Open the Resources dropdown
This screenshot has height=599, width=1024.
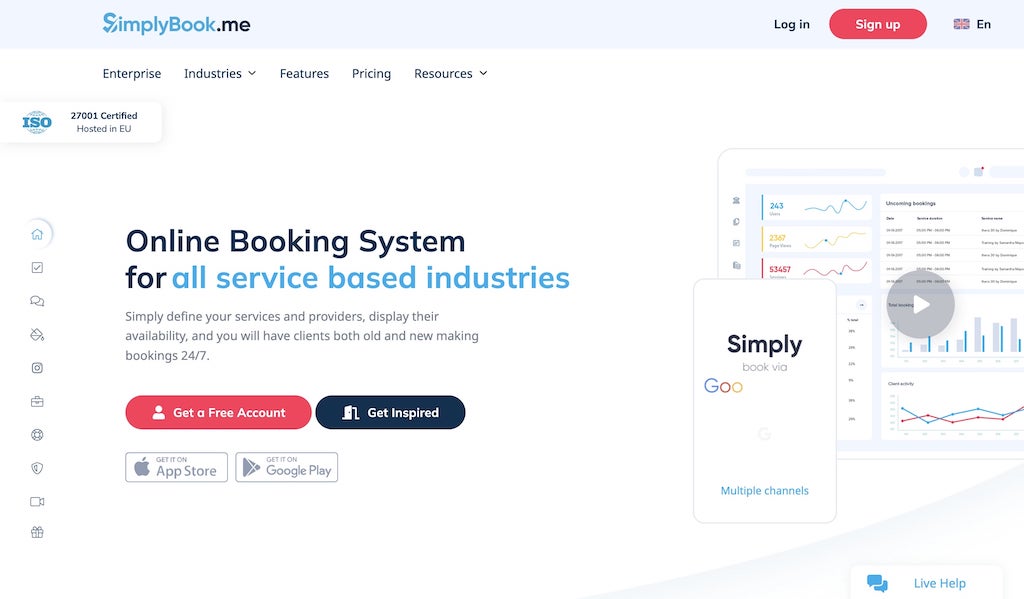(450, 73)
